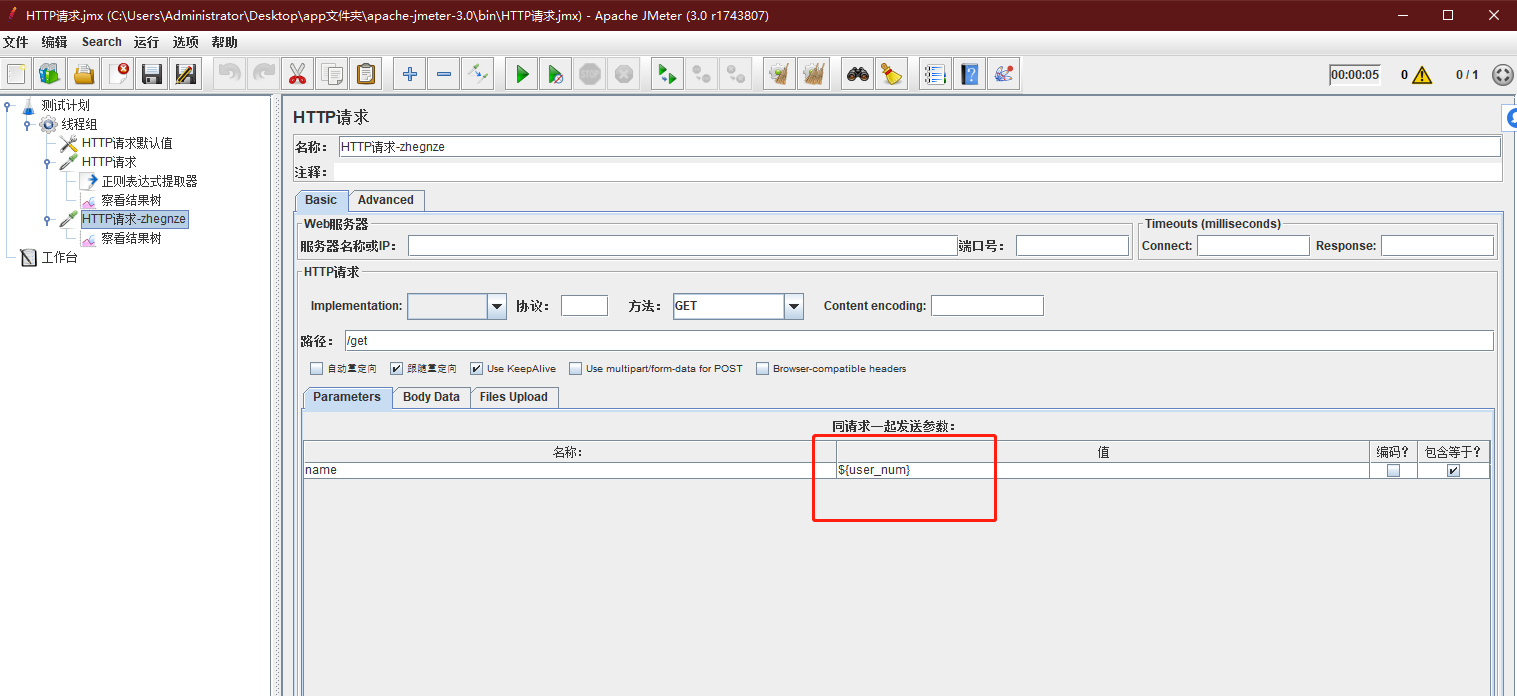Enable Browser-compatible headers checkbox
The width and height of the screenshot is (1517, 696).
[x=763, y=368]
